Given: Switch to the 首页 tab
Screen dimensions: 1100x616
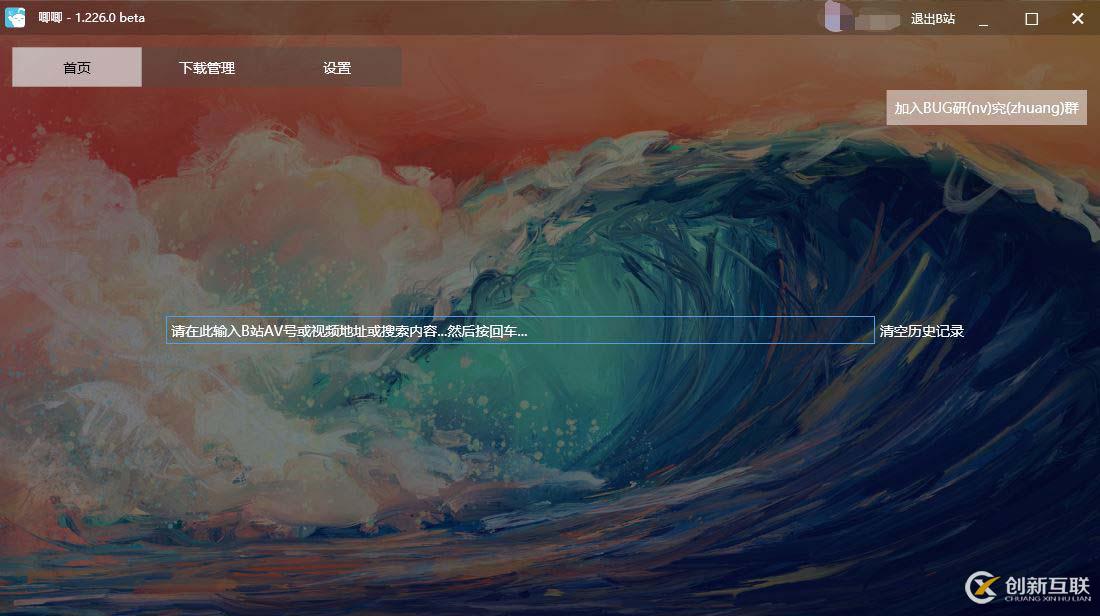Looking at the screenshot, I should [77, 68].
